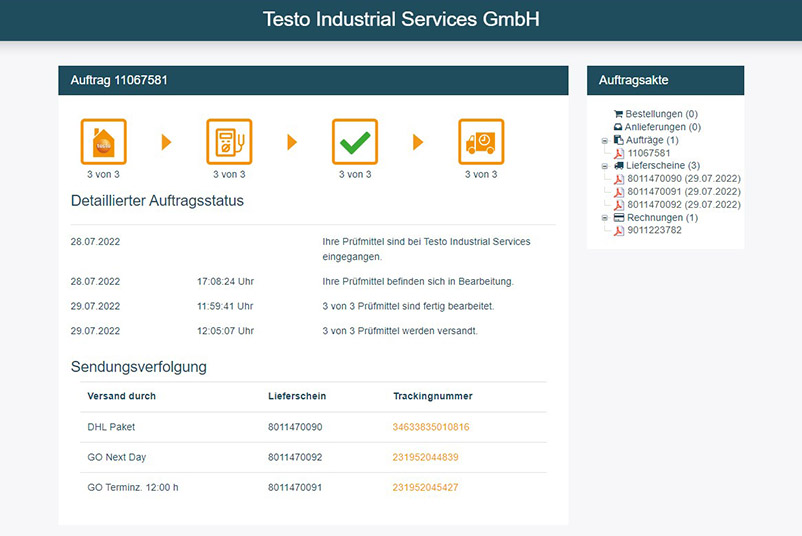Click the measuring device in-process icon
802x536 pixels.
pyautogui.click(x=229, y=142)
